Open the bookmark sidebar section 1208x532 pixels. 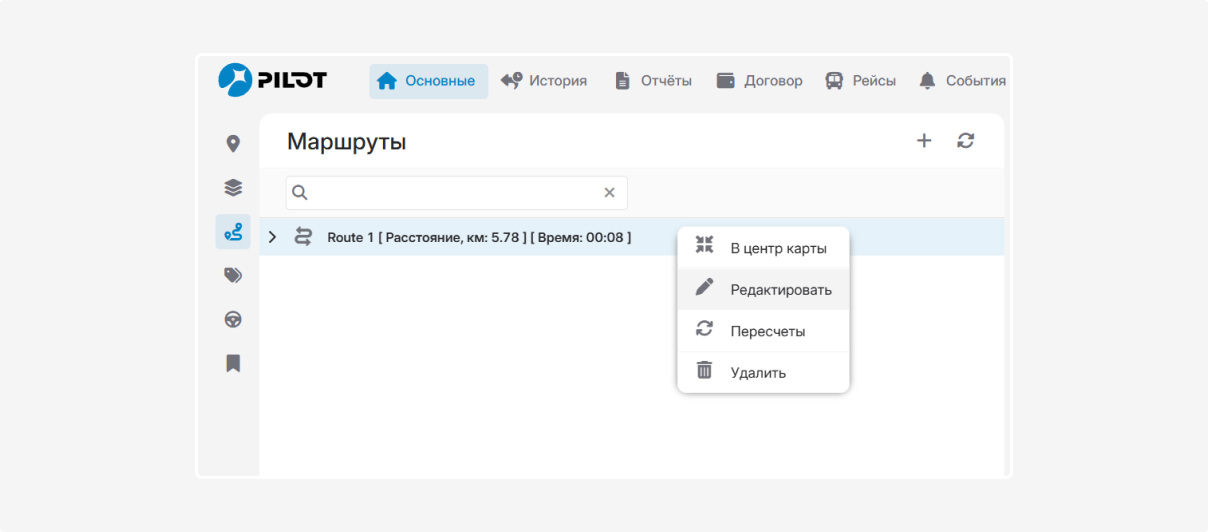point(233,363)
